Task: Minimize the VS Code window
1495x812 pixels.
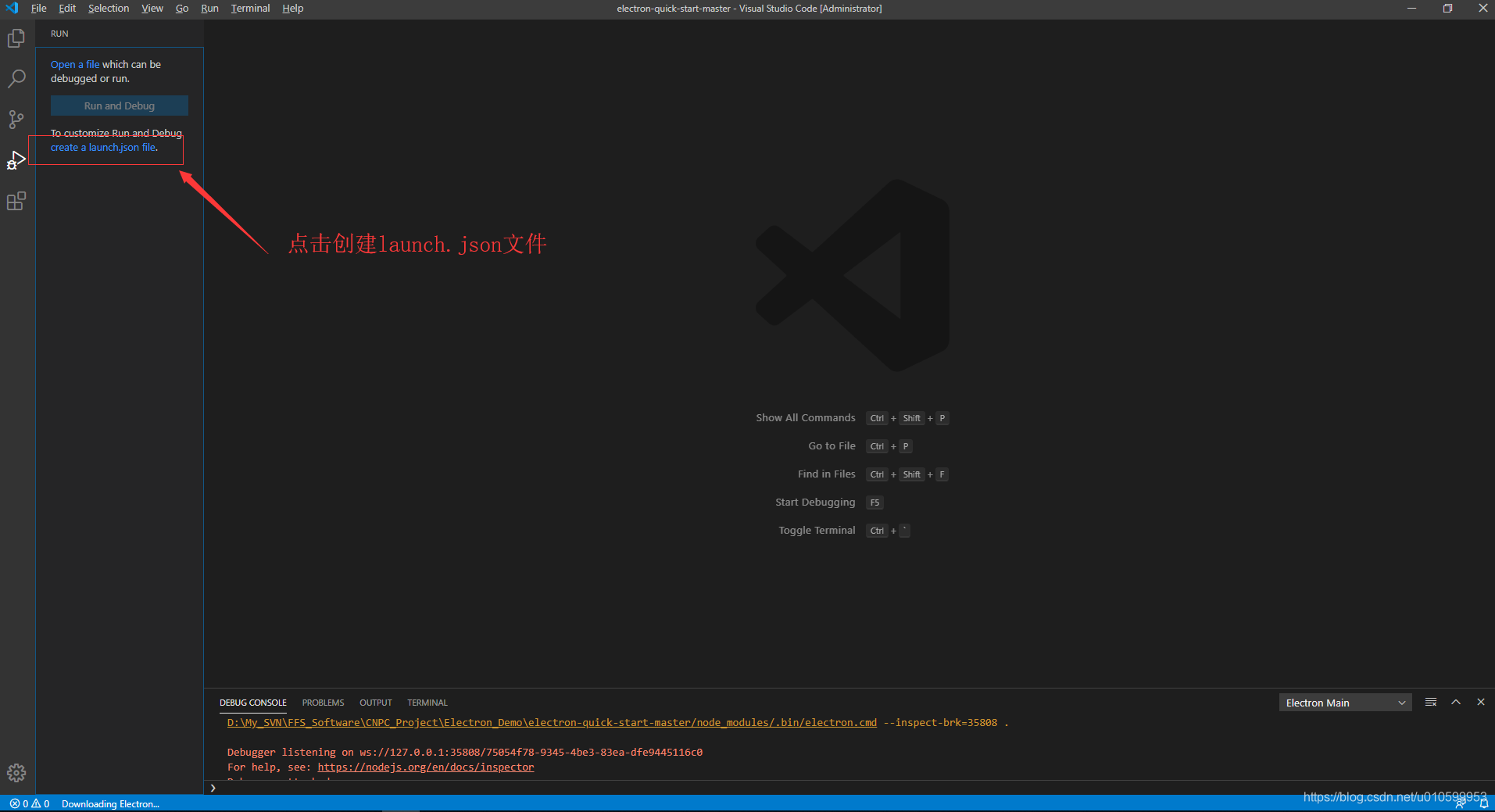Action: click(x=1411, y=8)
